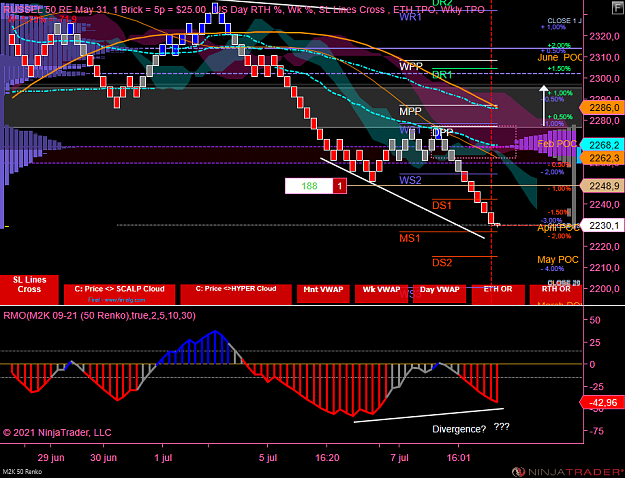Image resolution: width=625 pixels, height=478 pixels.
Task: Select the M2K 50 Renko chart tab
Action: click(x=22, y=472)
